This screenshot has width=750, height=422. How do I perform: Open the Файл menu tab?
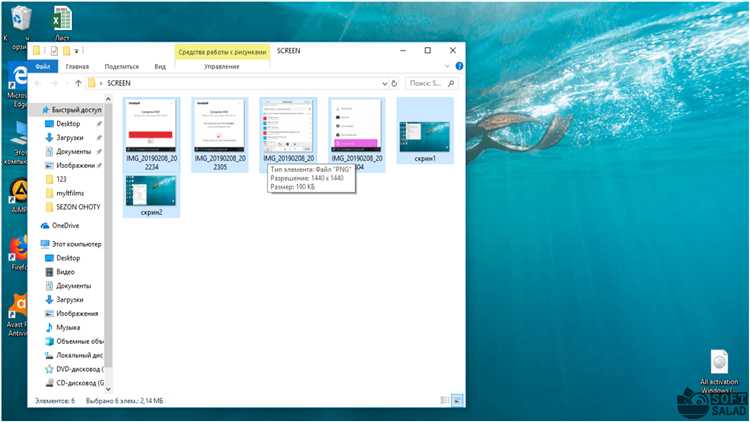[43, 66]
